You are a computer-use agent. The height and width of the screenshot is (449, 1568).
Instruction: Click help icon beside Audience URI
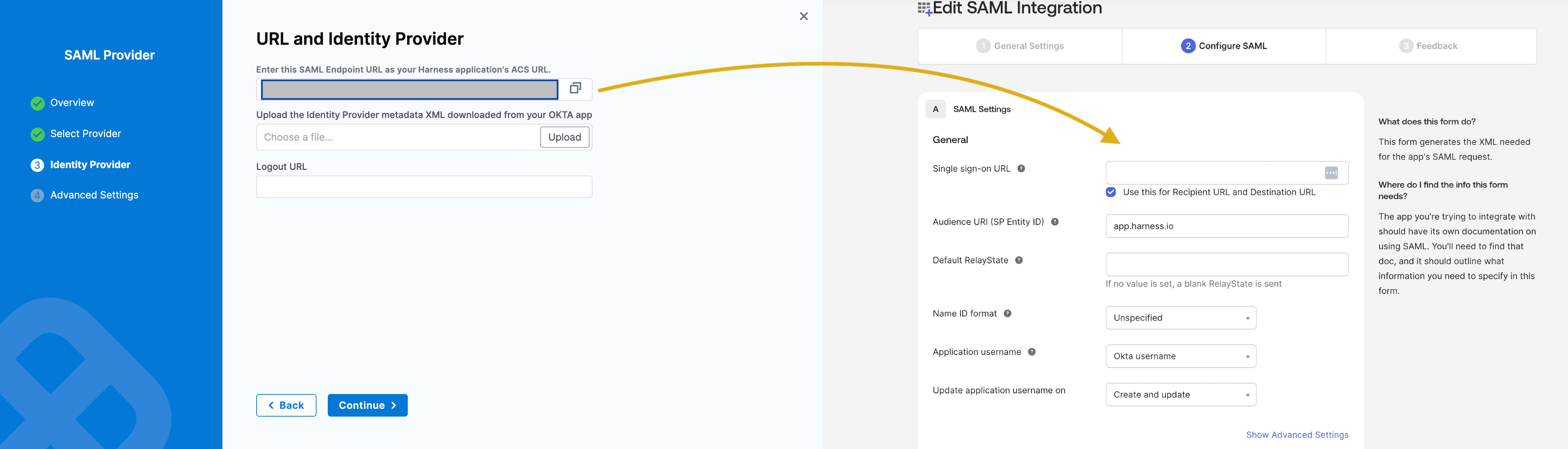(1054, 222)
